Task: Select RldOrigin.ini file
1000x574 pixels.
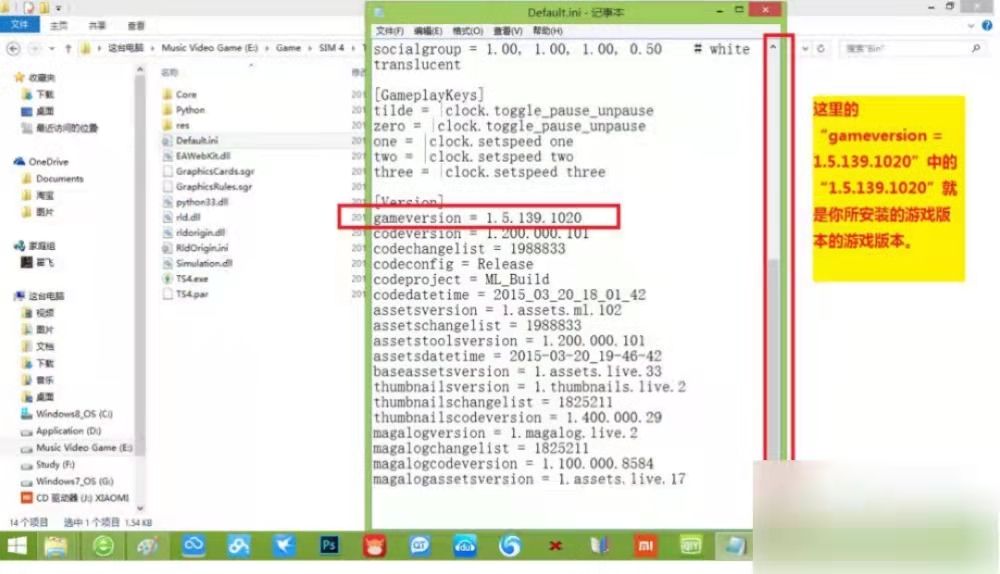Action: point(202,247)
